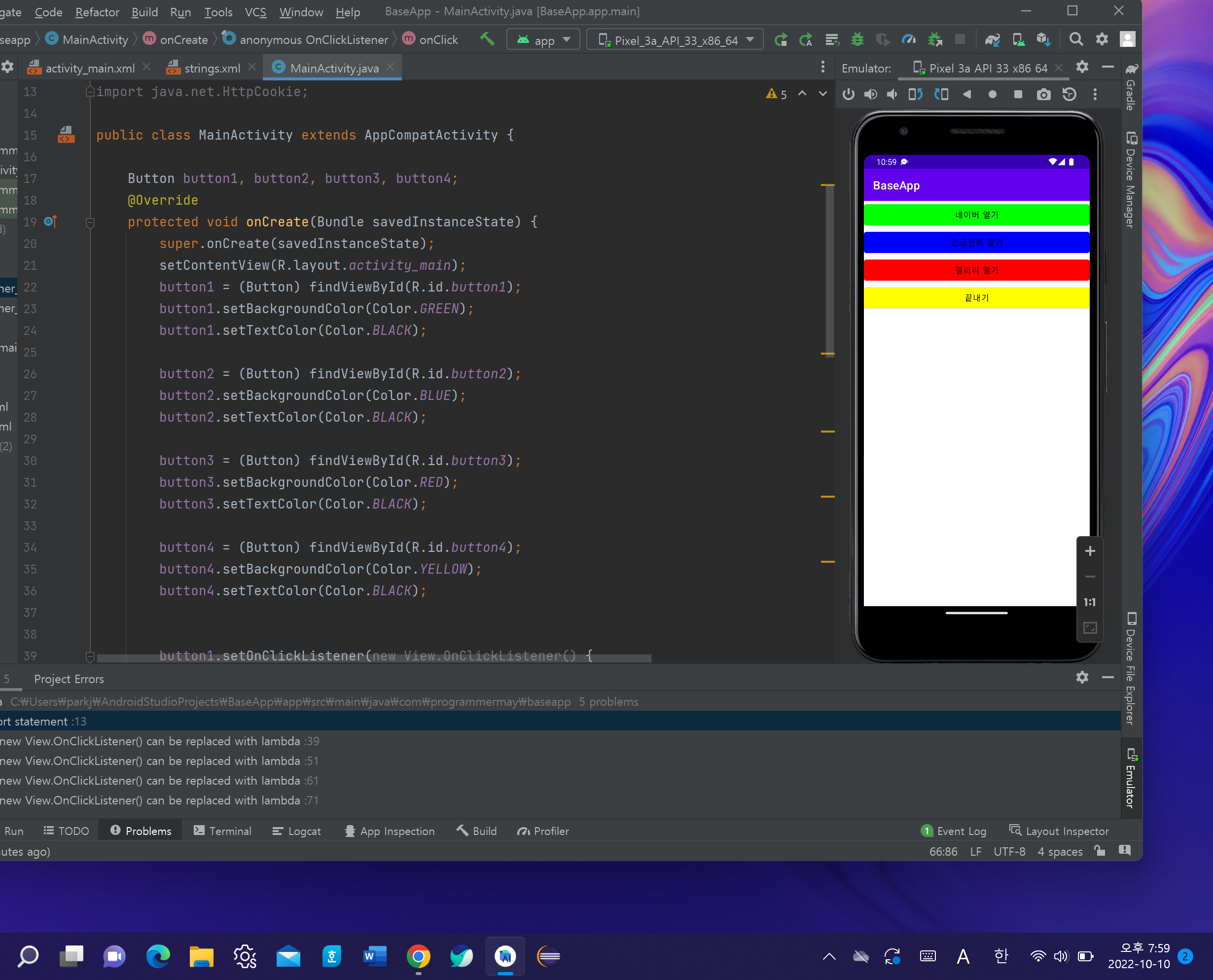Viewport: 1213px width, 980px height.
Task: Click the emulator zoom in plus button
Action: click(x=1090, y=551)
